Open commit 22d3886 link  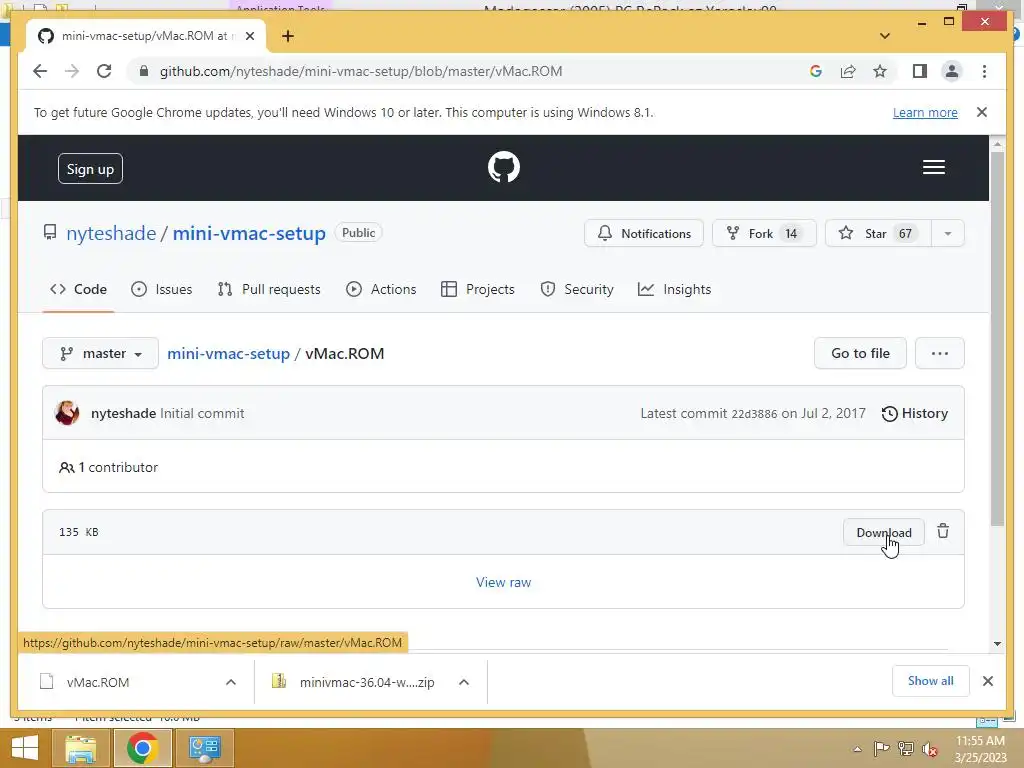point(754,414)
